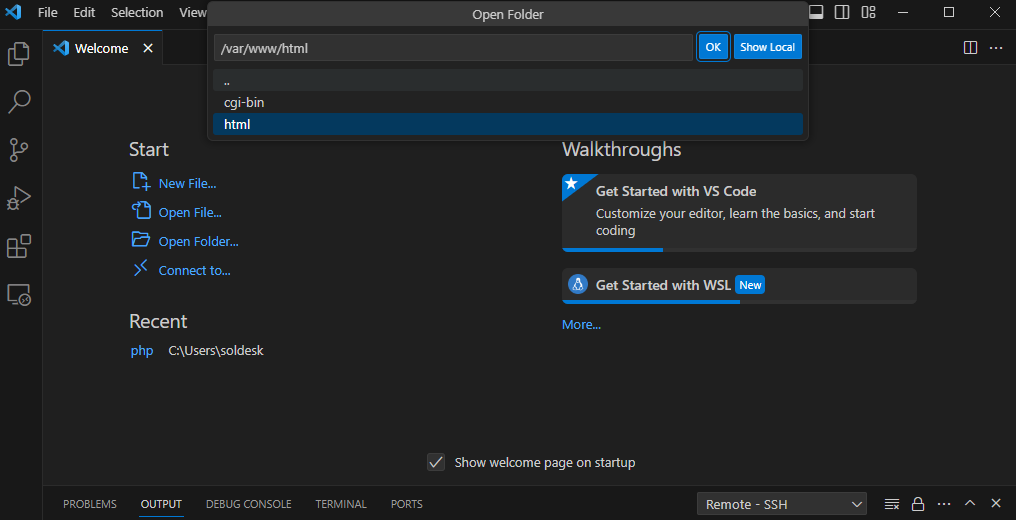
Task: Click the Open File icon under Start
Action: pyautogui.click(x=141, y=210)
